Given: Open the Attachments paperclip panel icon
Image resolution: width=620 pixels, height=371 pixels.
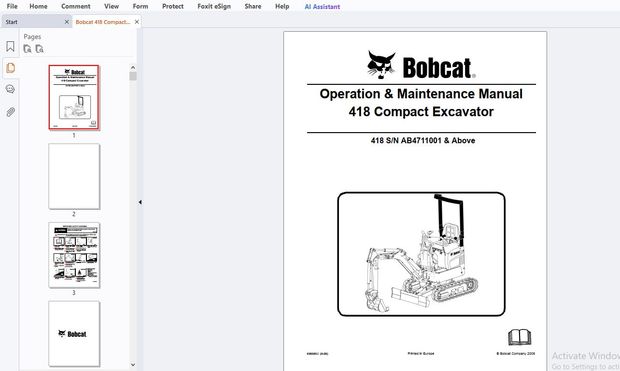Looking at the screenshot, I should tap(11, 112).
